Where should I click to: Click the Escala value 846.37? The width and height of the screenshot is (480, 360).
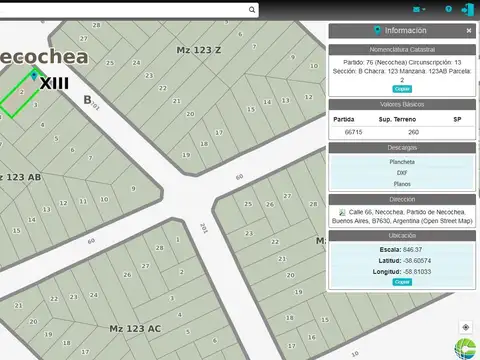(412, 250)
